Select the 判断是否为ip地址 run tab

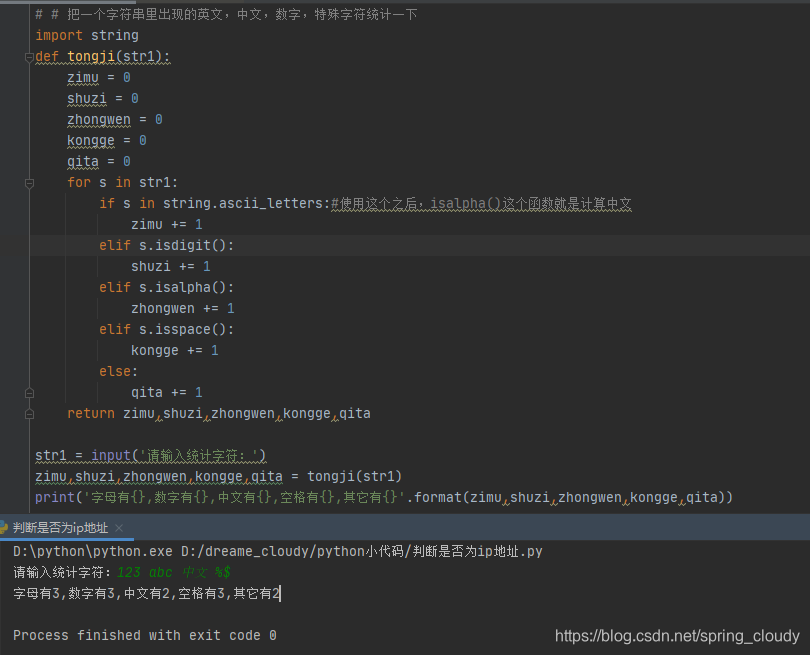[60, 528]
